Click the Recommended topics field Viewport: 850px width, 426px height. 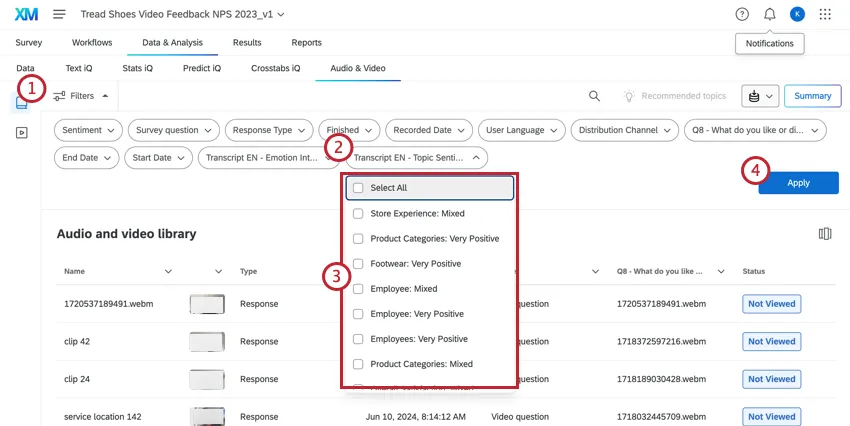683,96
